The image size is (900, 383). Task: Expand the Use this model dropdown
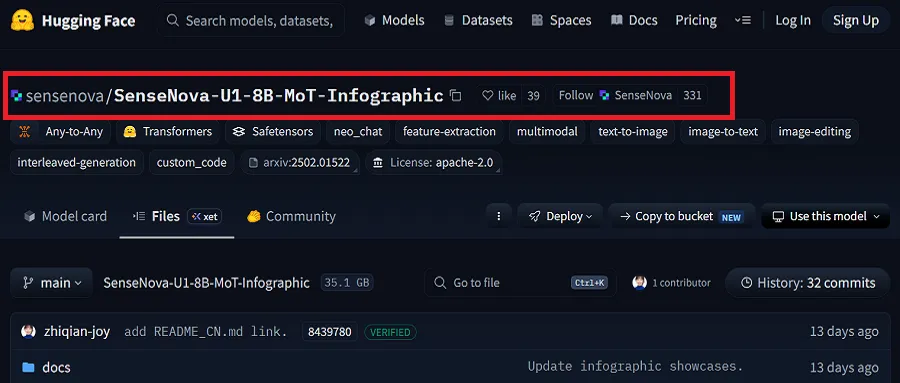(826, 216)
